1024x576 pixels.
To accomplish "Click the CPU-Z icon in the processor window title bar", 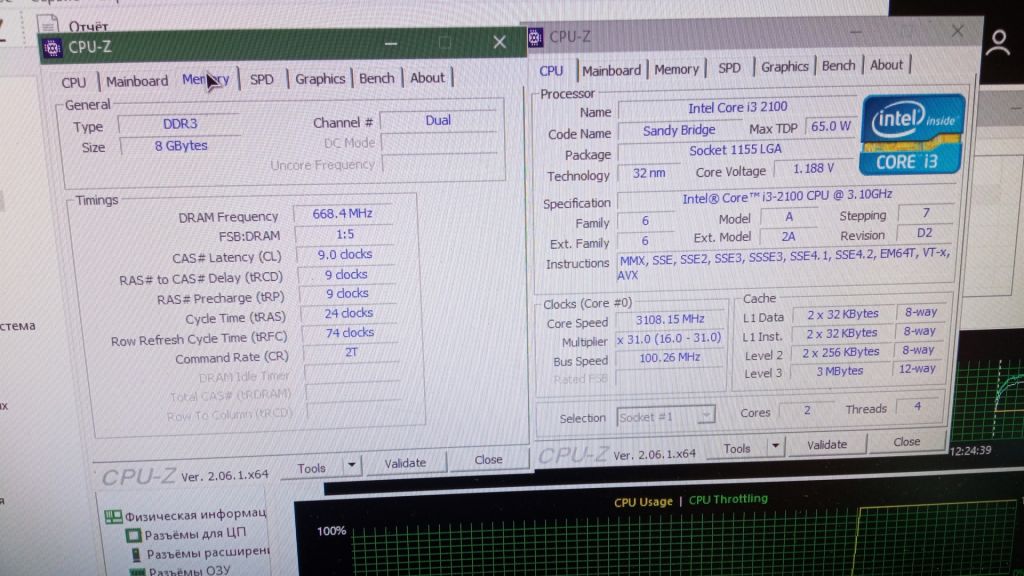I will coord(535,37).
